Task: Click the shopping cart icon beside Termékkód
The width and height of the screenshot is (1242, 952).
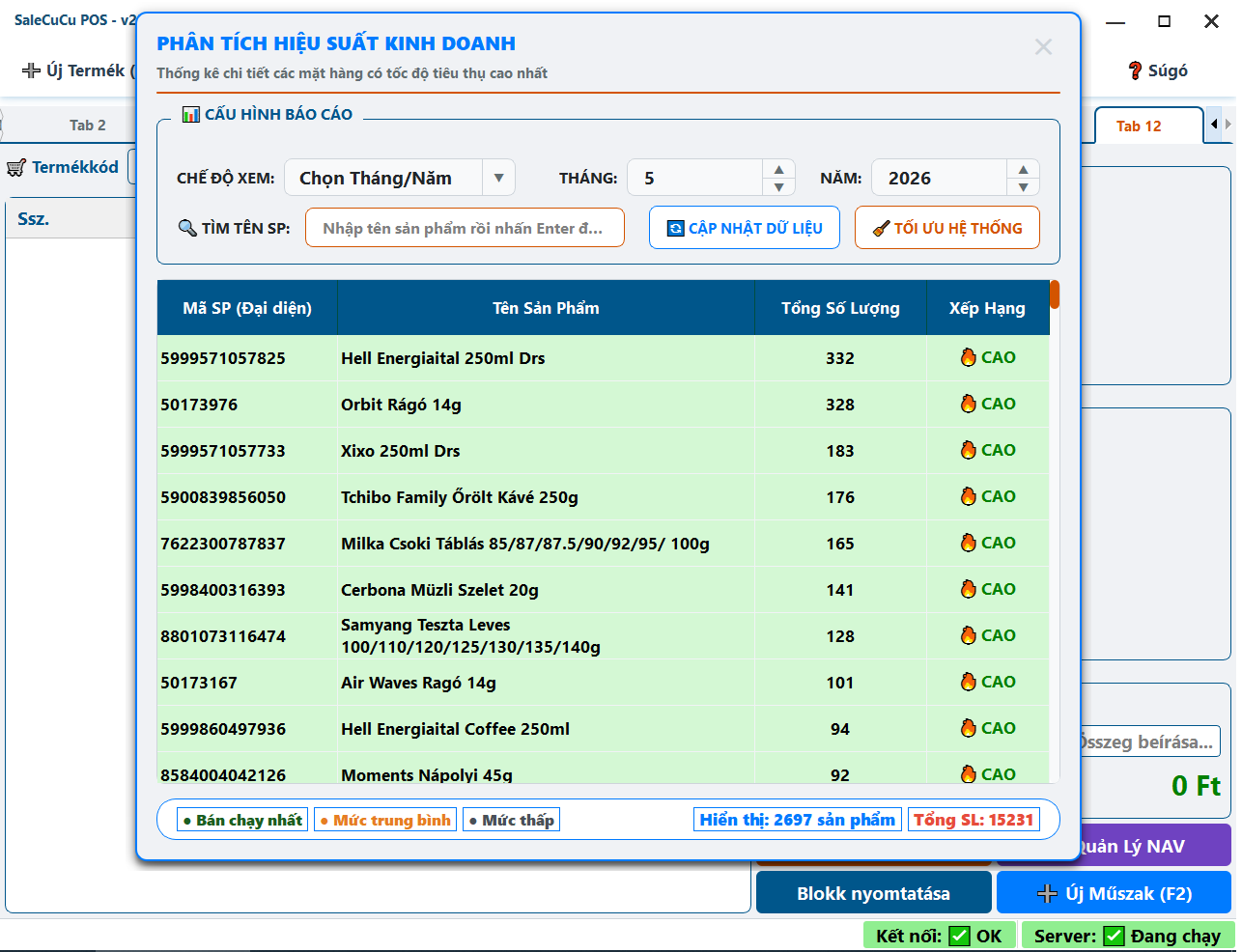Action: click(x=15, y=168)
